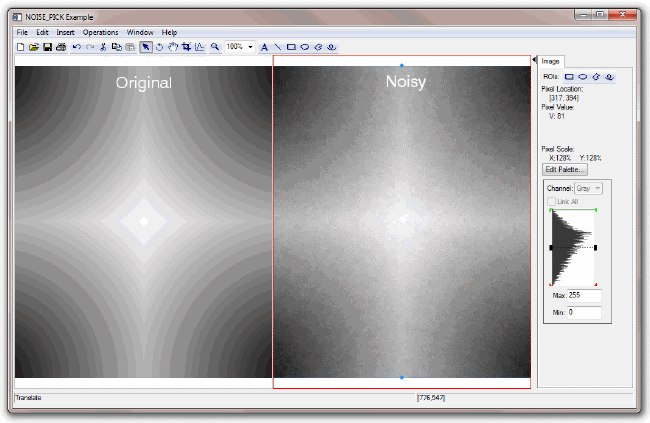Select the arrow Select/Translate tool
Image resolution: width=650 pixels, height=423 pixels.
(146, 47)
